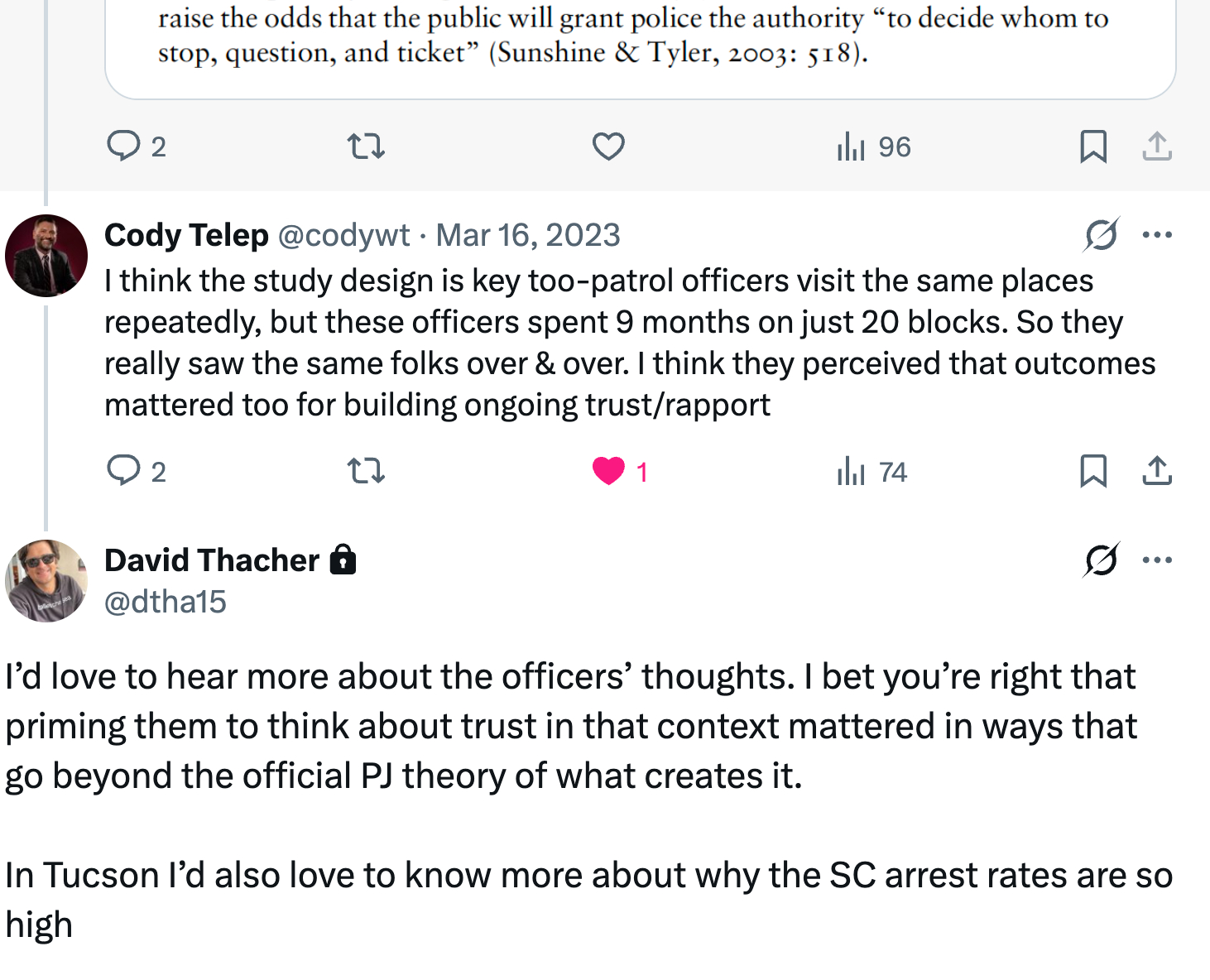The width and height of the screenshot is (1210, 980).
Task: Open more options on David Thacher's tweet
Action: [1157, 560]
